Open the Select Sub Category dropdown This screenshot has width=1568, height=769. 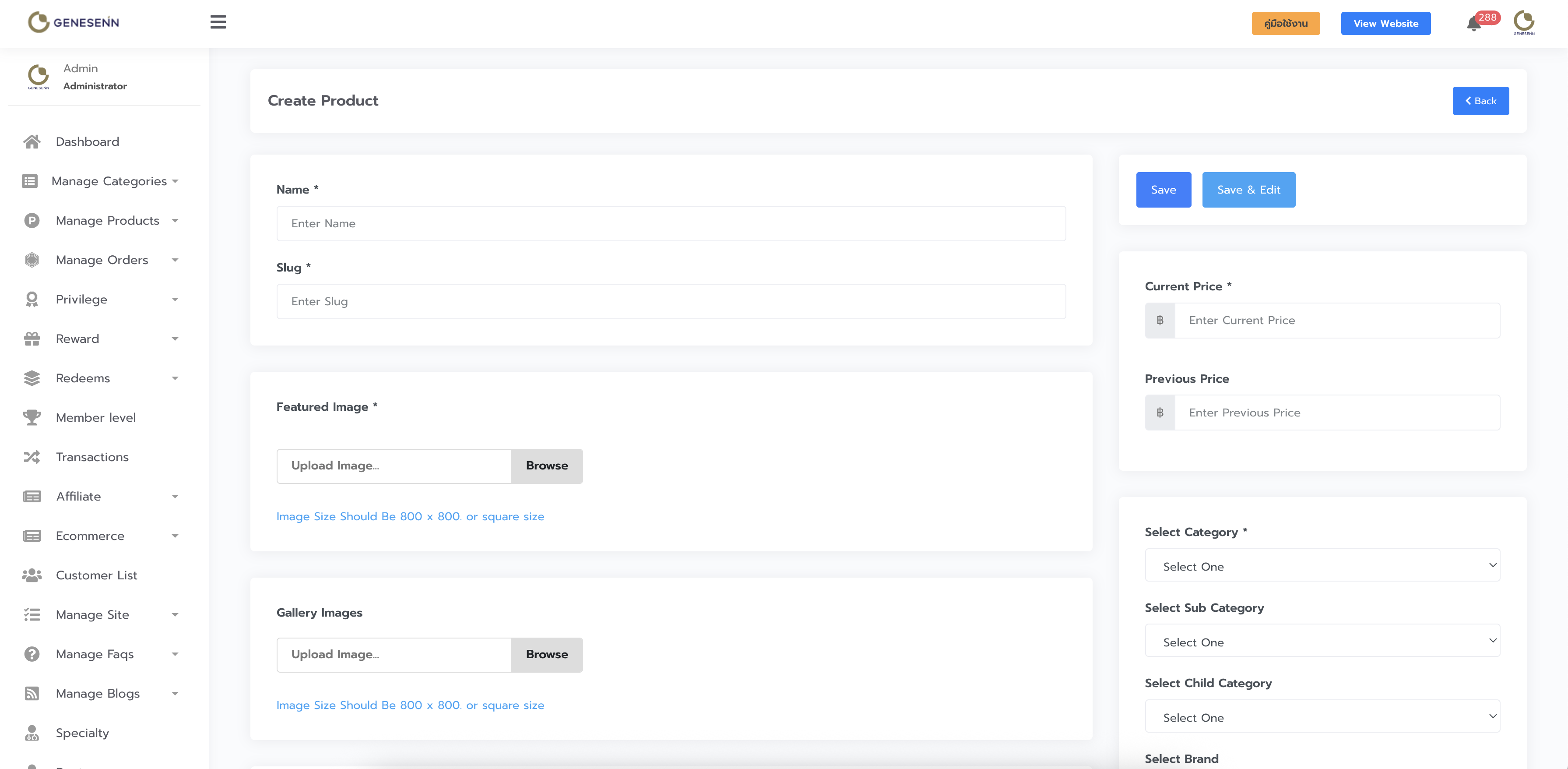[1322, 642]
